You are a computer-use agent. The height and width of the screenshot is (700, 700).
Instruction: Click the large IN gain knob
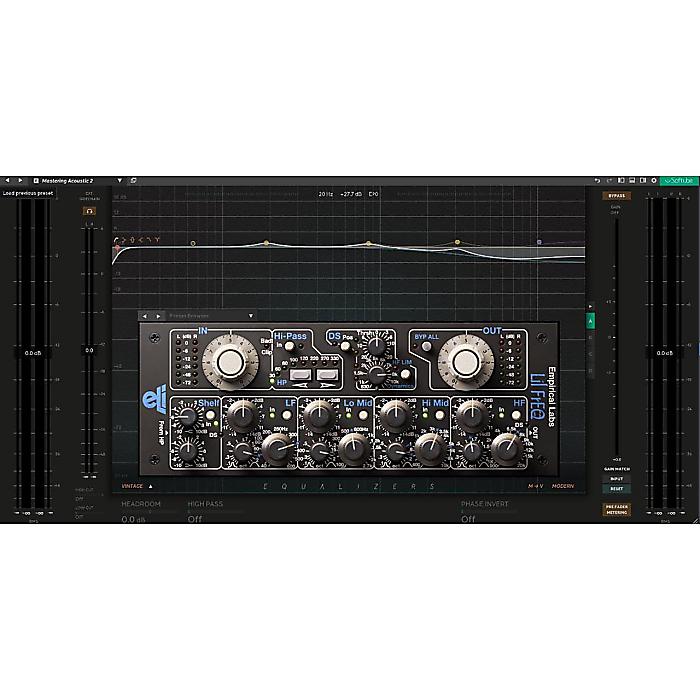(230, 362)
